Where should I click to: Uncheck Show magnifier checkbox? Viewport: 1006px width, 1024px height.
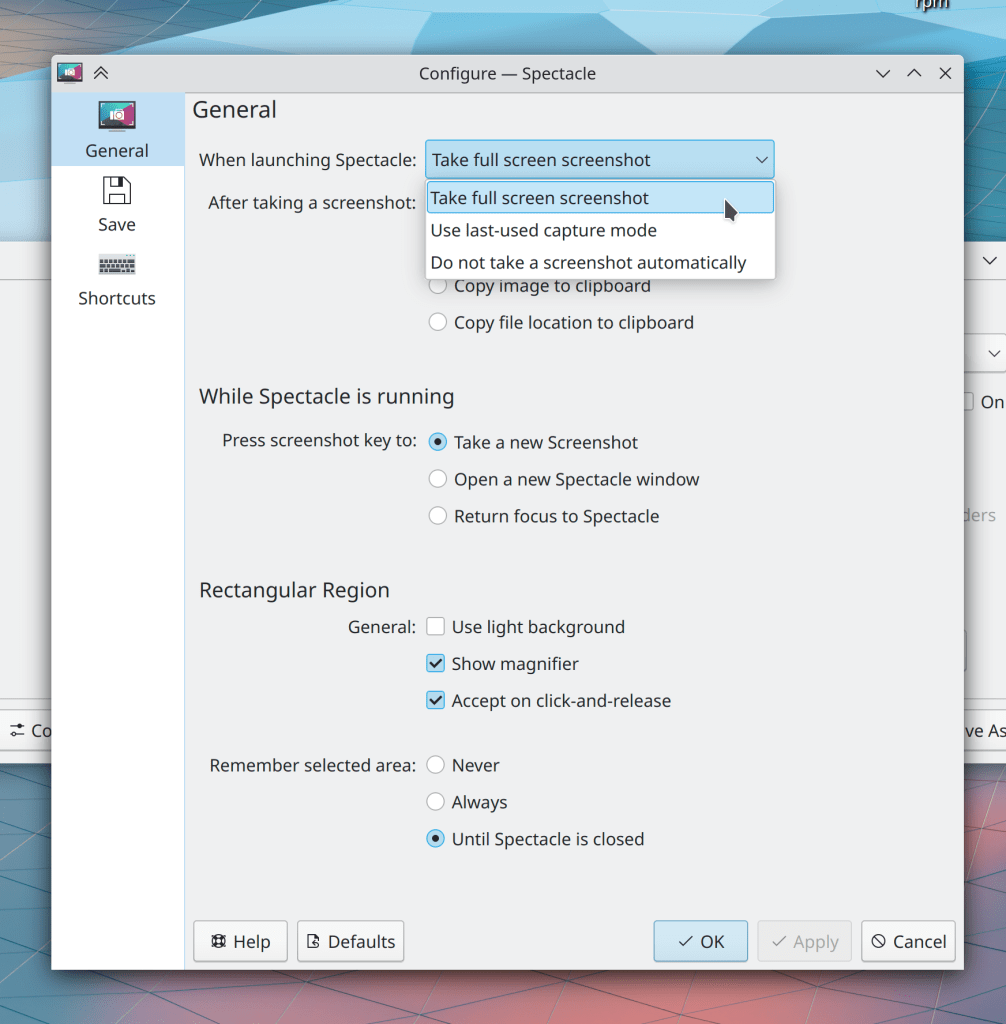coord(436,664)
